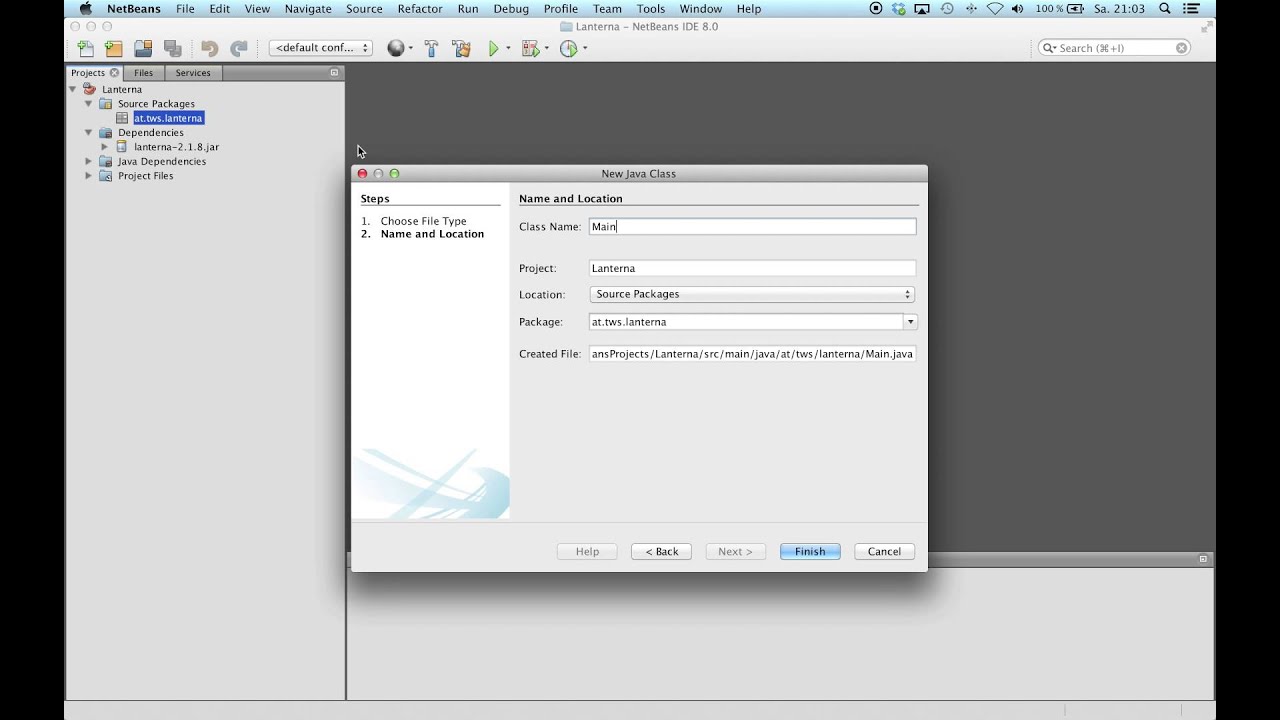Click the Undo toolbar icon
This screenshot has width=1280, height=720.
(209, 48)
